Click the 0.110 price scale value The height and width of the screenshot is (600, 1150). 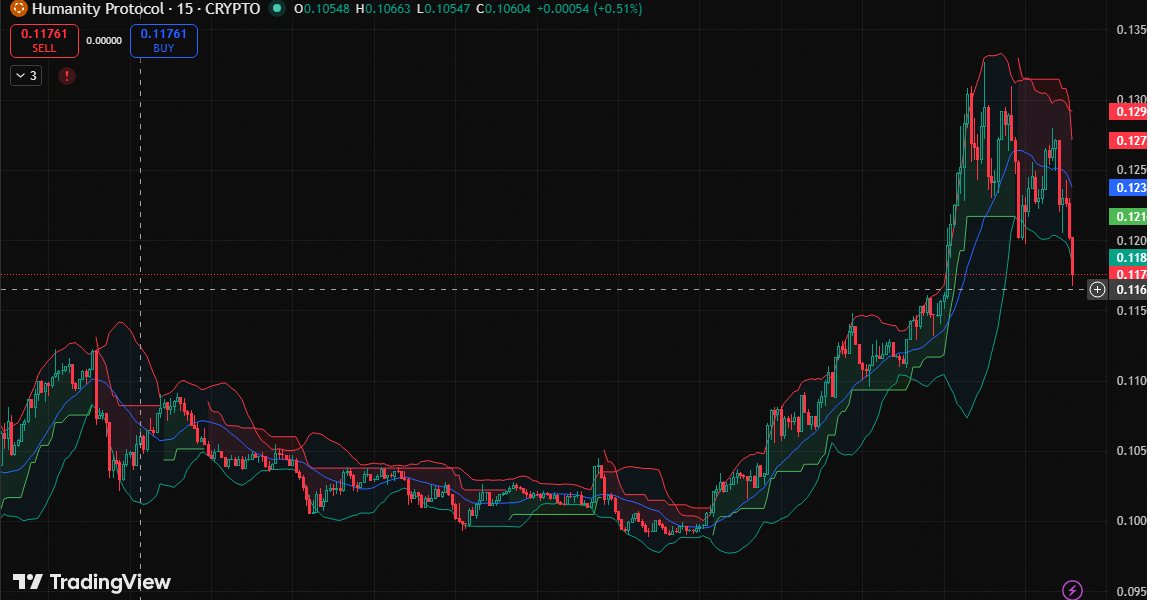pyautogui.click(x=1131, y=381)
